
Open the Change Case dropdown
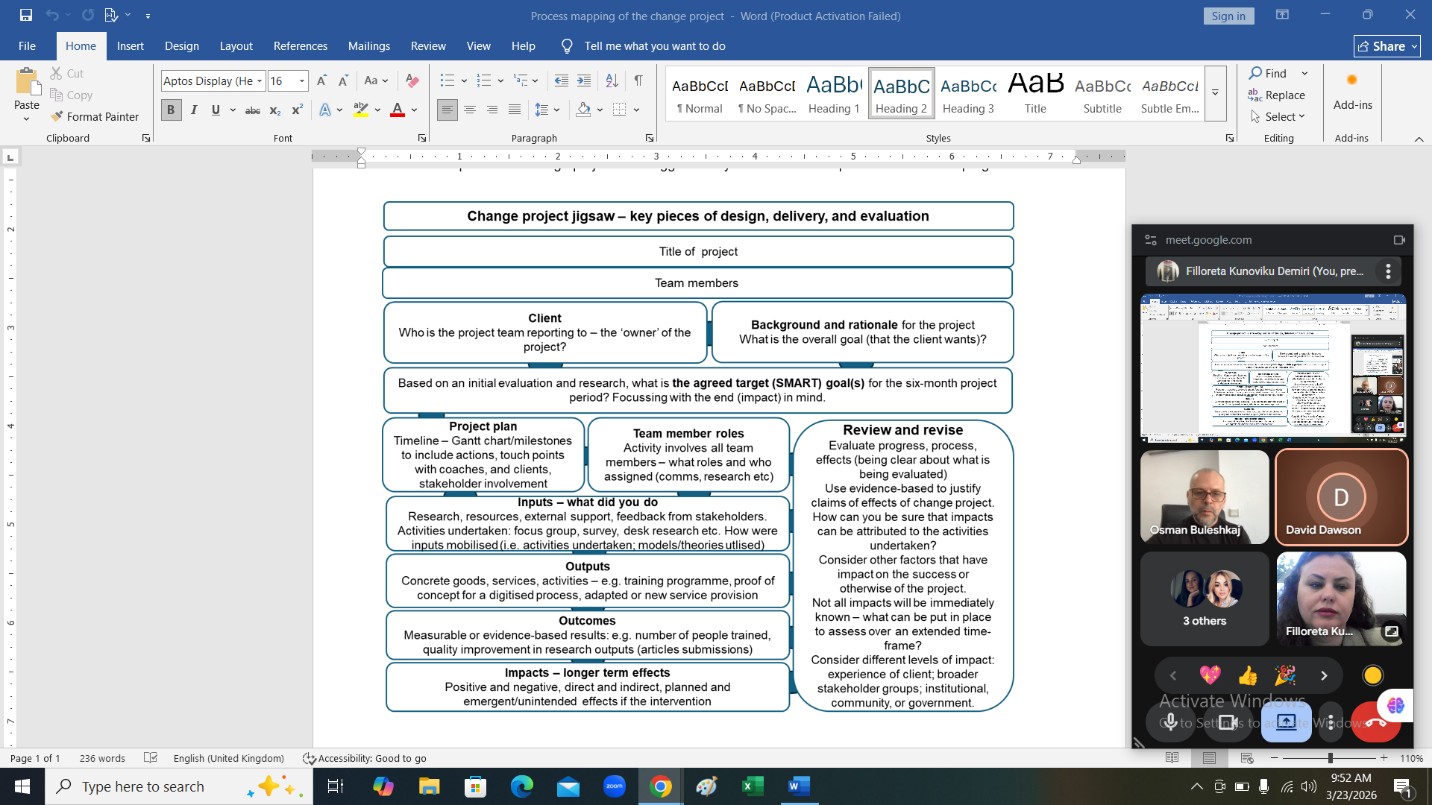376,81
